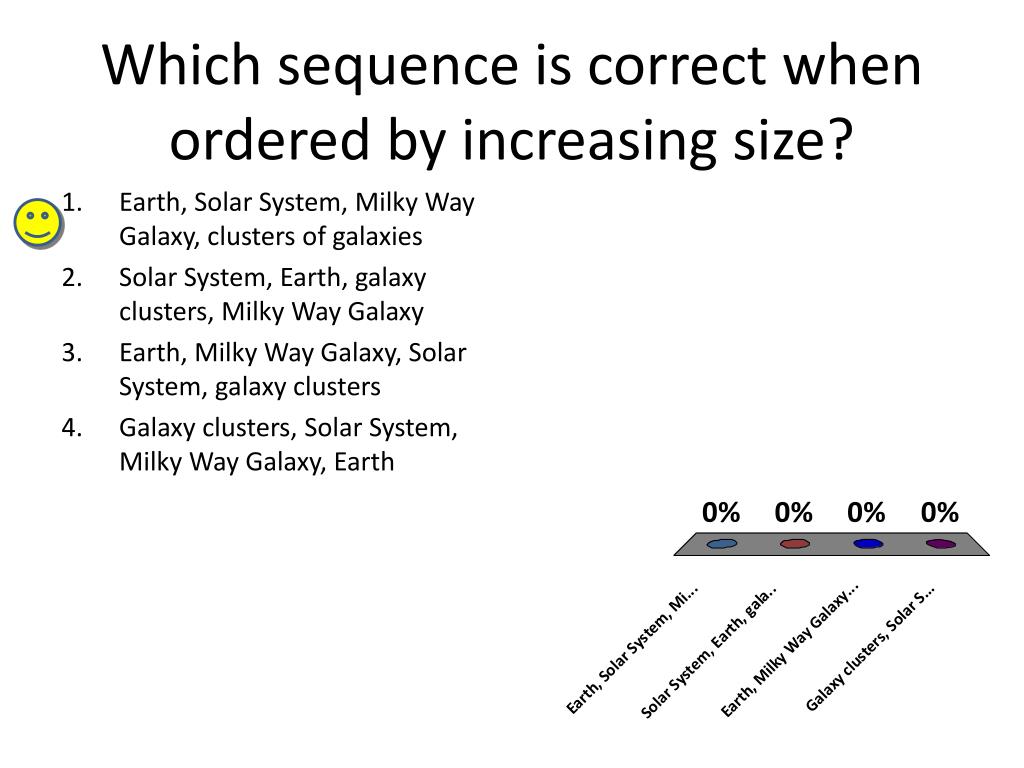This screenshot has width=1024, height=768.
Task: Click the 0% label above the bright blue marker
Action: coord(866,513)
